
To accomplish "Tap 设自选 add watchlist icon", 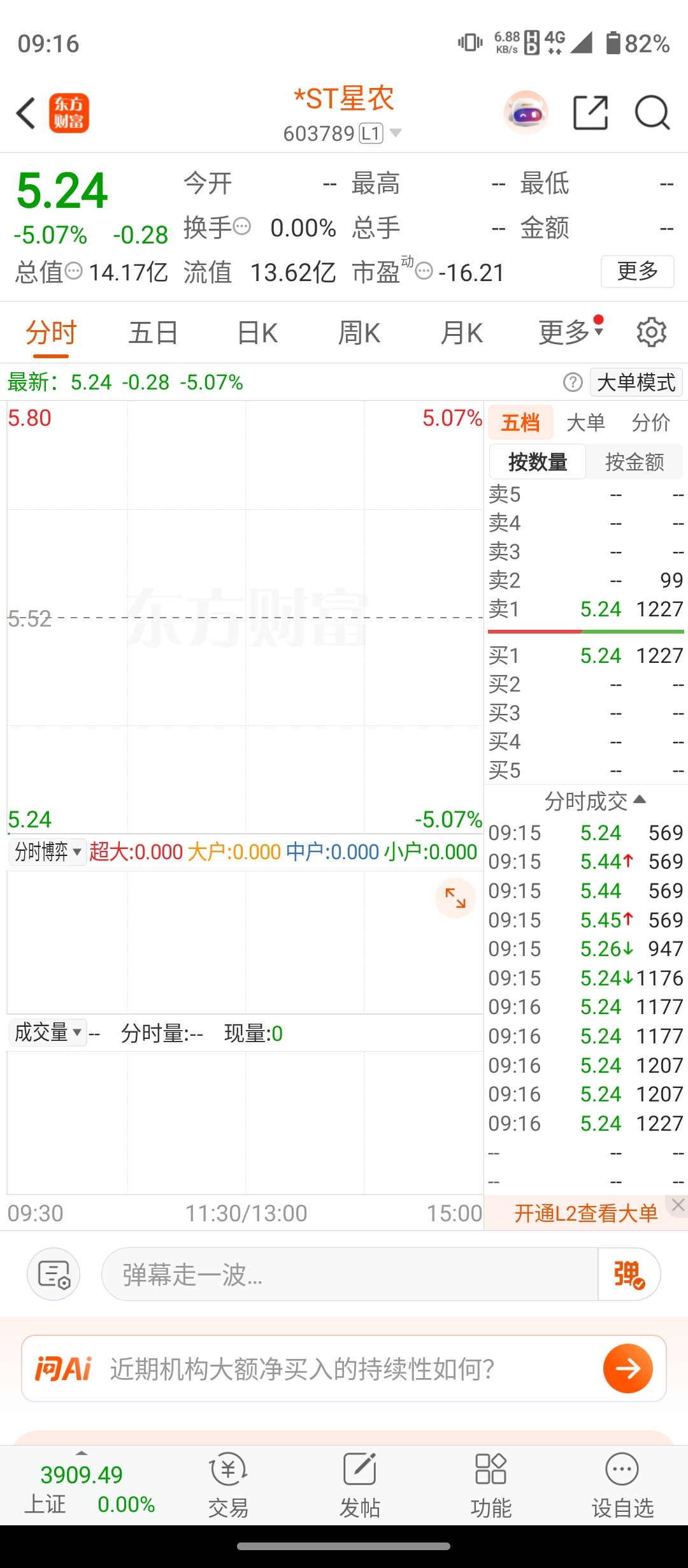I will (622, 1486).
